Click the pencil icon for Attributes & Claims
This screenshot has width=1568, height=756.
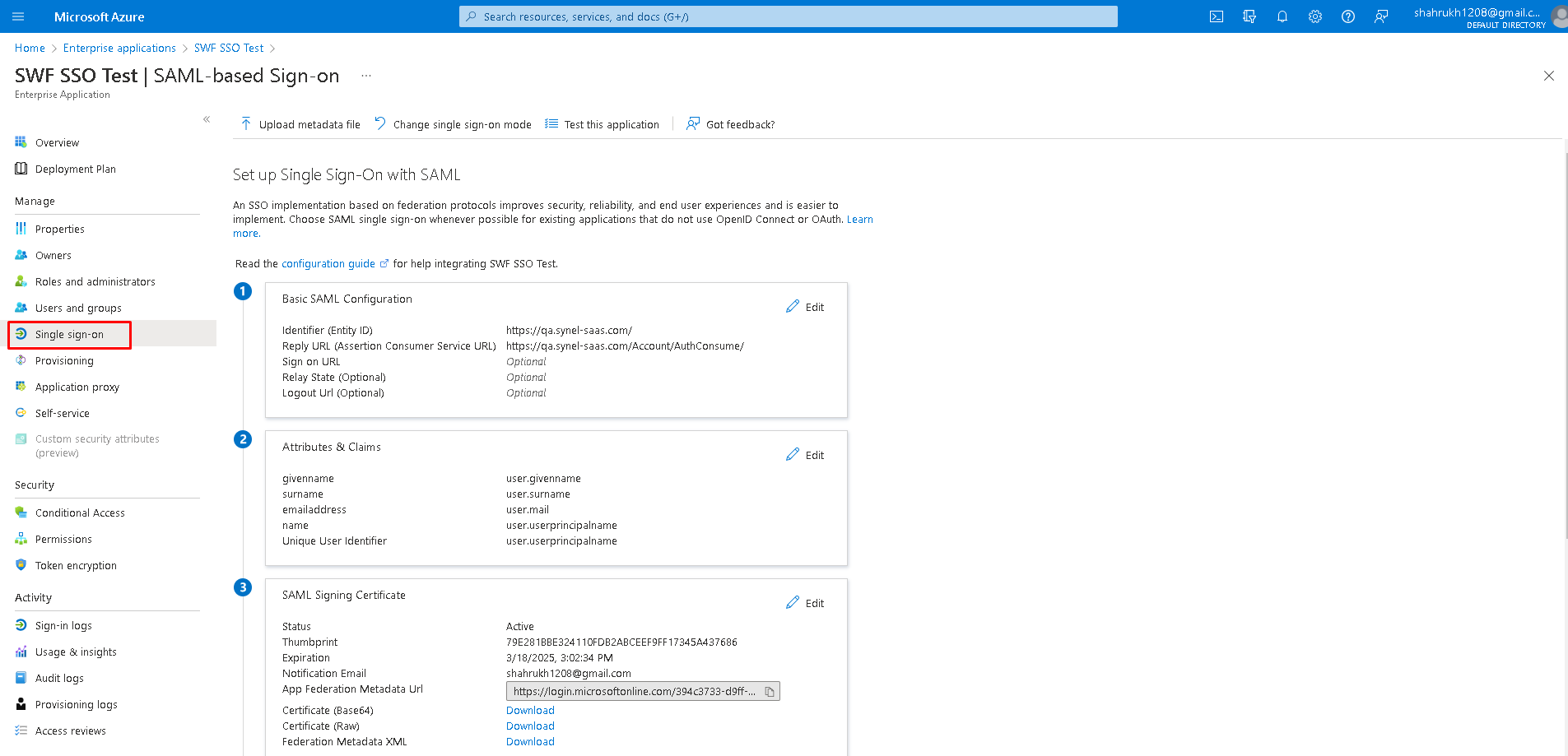[793, 454]
